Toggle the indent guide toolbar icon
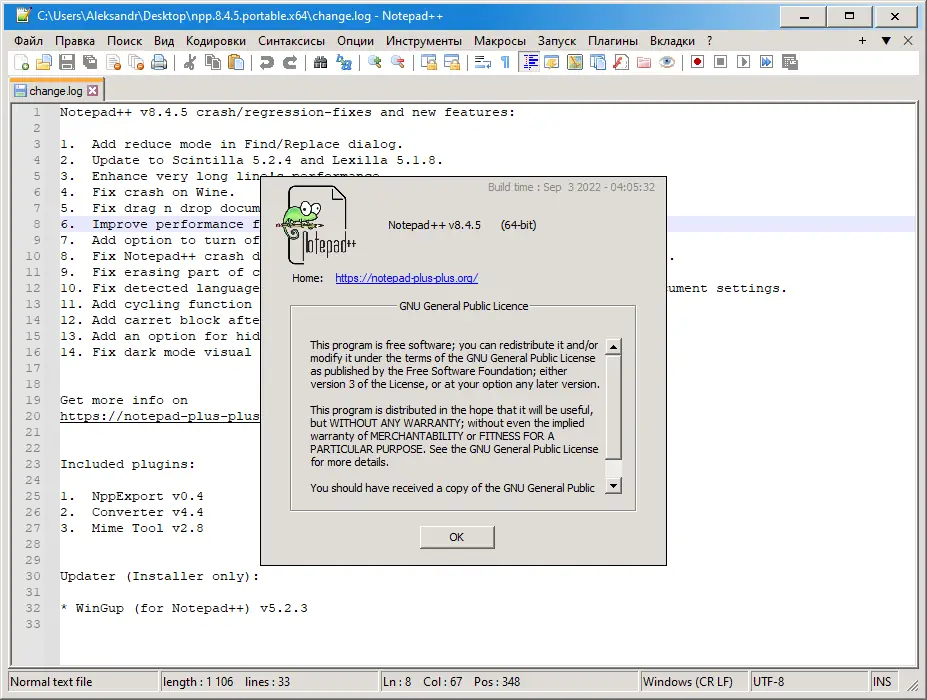This screenshot has height=700, width=927. coord(529,62)
